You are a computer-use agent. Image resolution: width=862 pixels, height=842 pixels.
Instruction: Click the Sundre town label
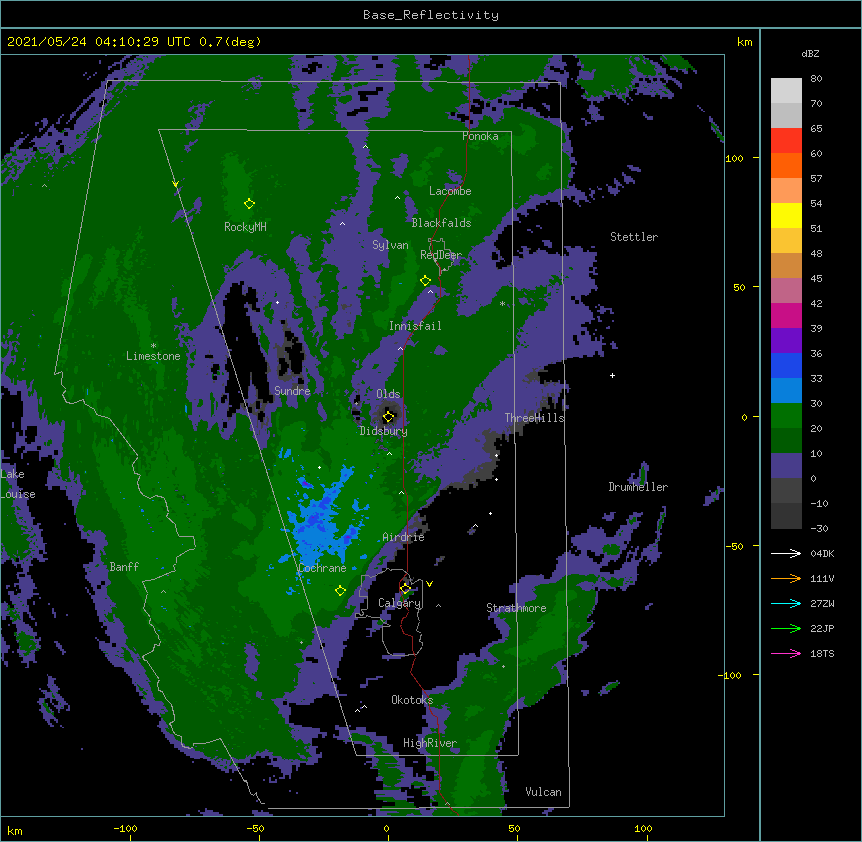click(292, 391)
